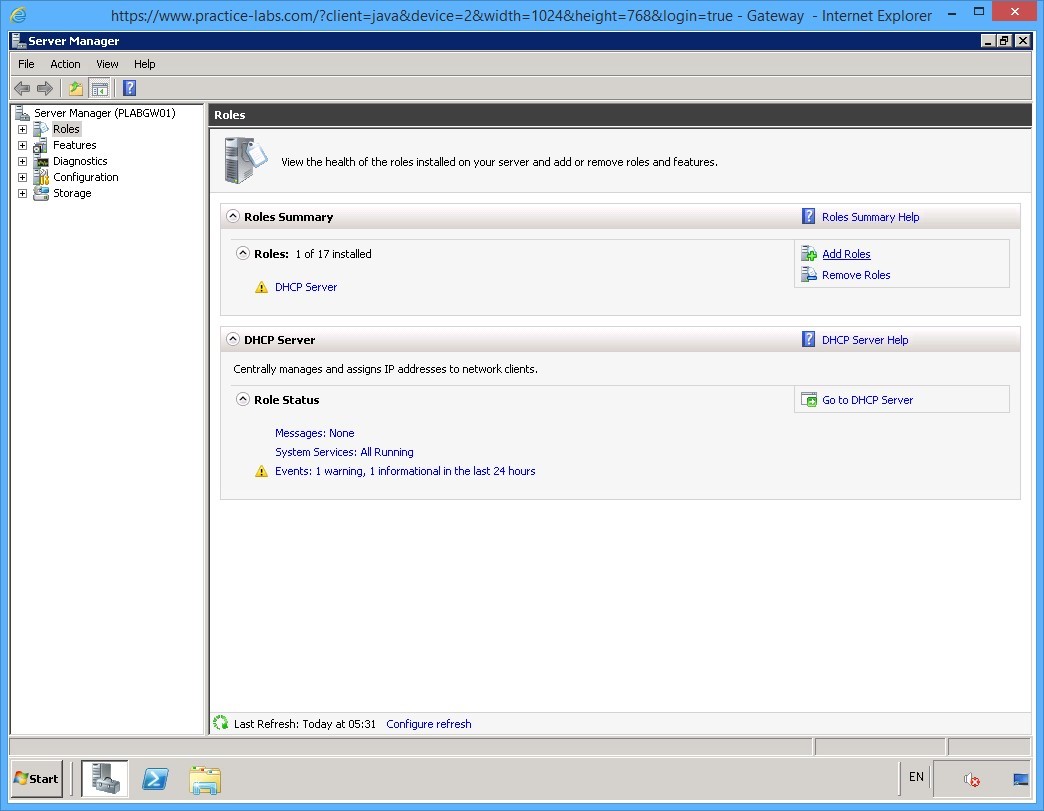Open Add Roles wizard icon

point(808,254)
